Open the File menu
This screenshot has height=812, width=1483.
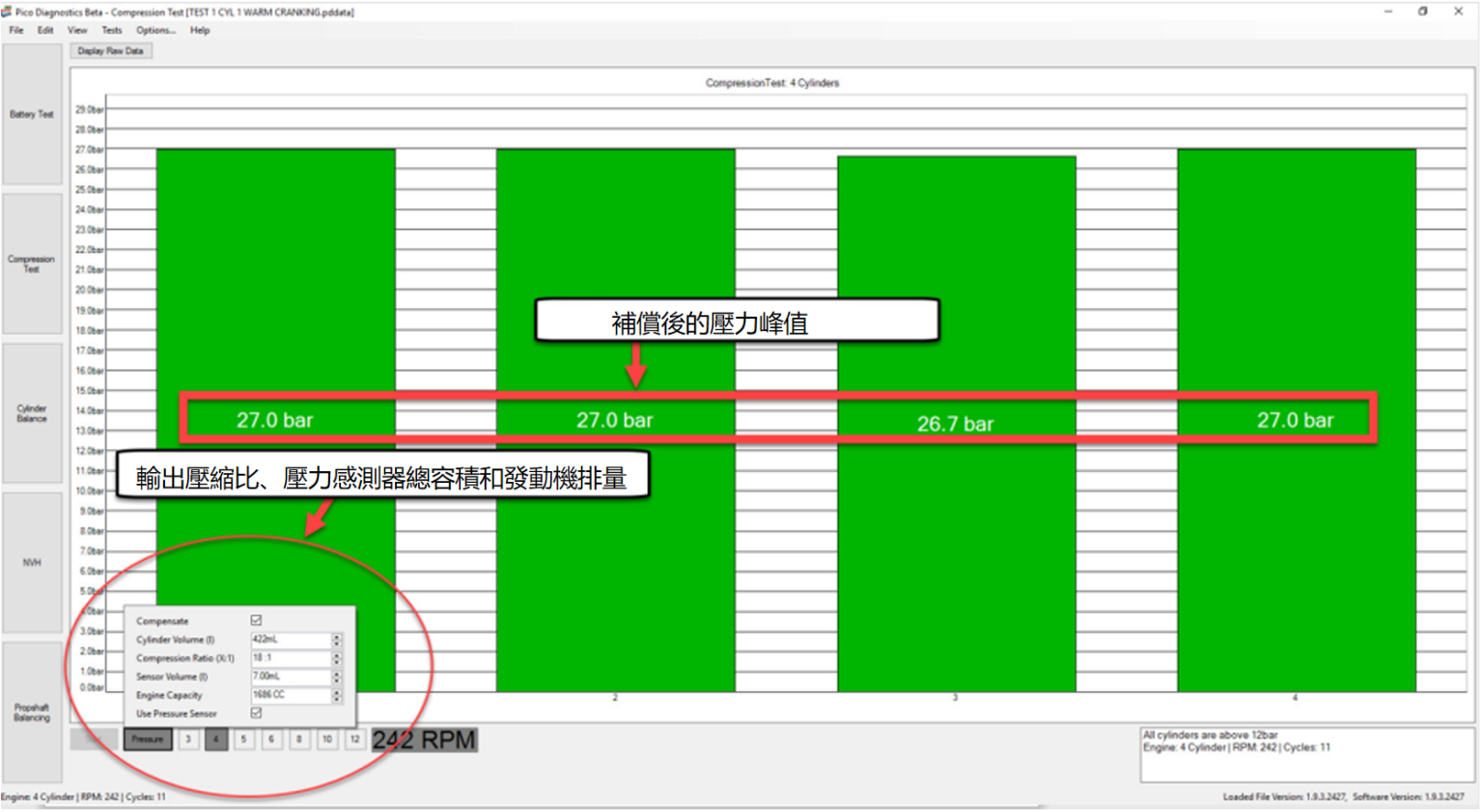click(16, 30)
